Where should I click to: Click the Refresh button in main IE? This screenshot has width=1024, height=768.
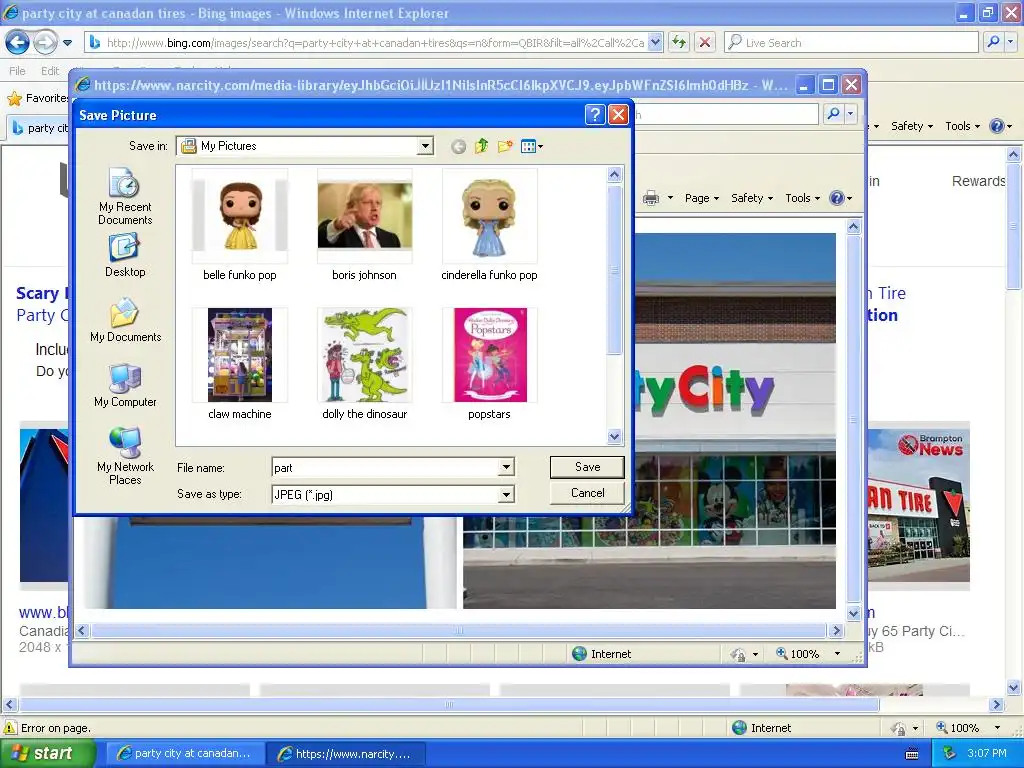pos(679,43)
